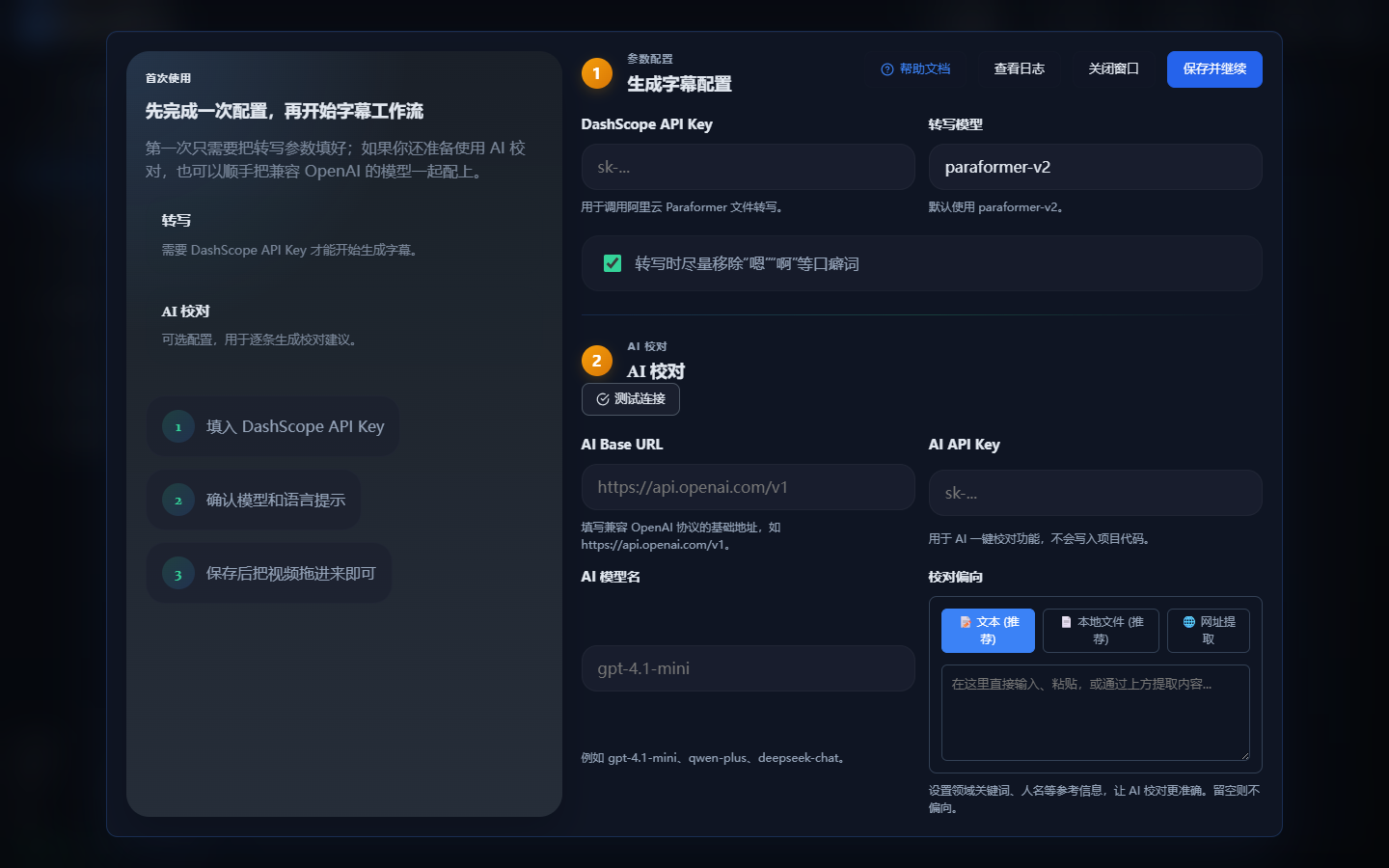Click the text document icon tab
1389x868 pixels.
pyautogui.click(x=966, y=622)
